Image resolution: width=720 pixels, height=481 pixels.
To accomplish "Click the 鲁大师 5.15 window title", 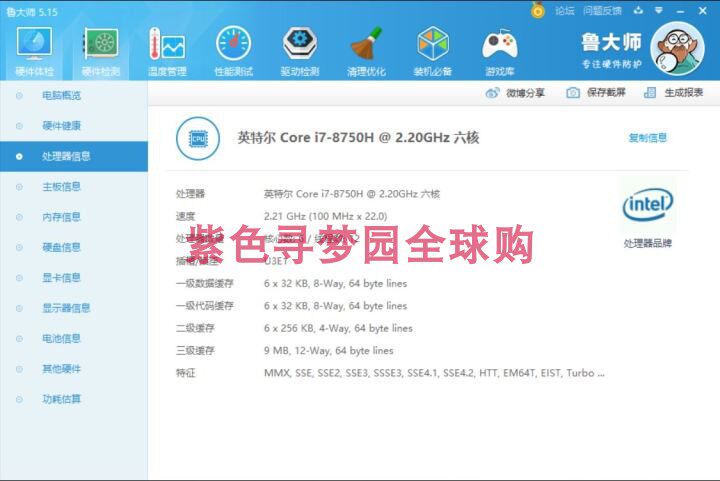I will 32,12.
